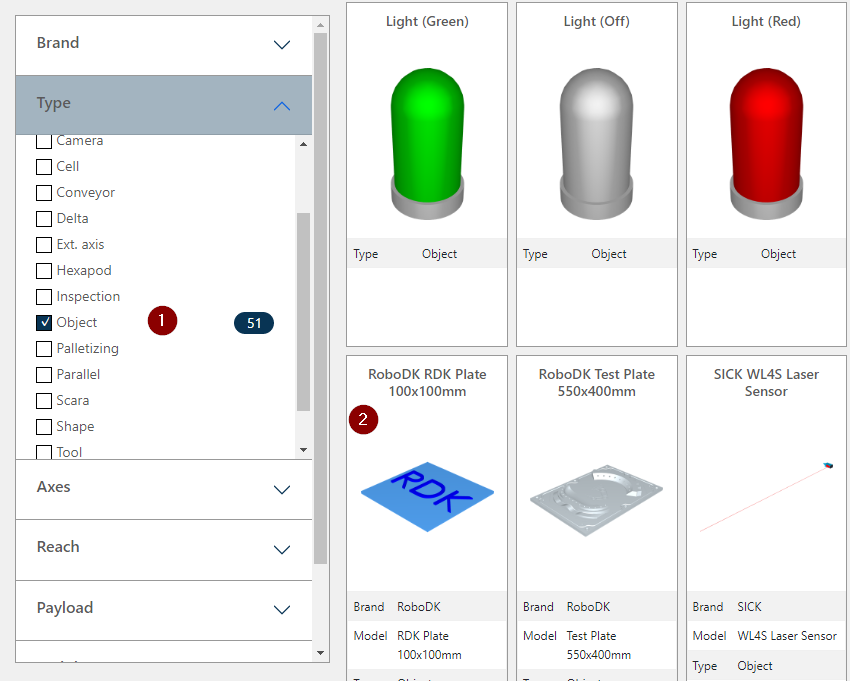Check the Cell type checkbox

click(x=44, y=166)
